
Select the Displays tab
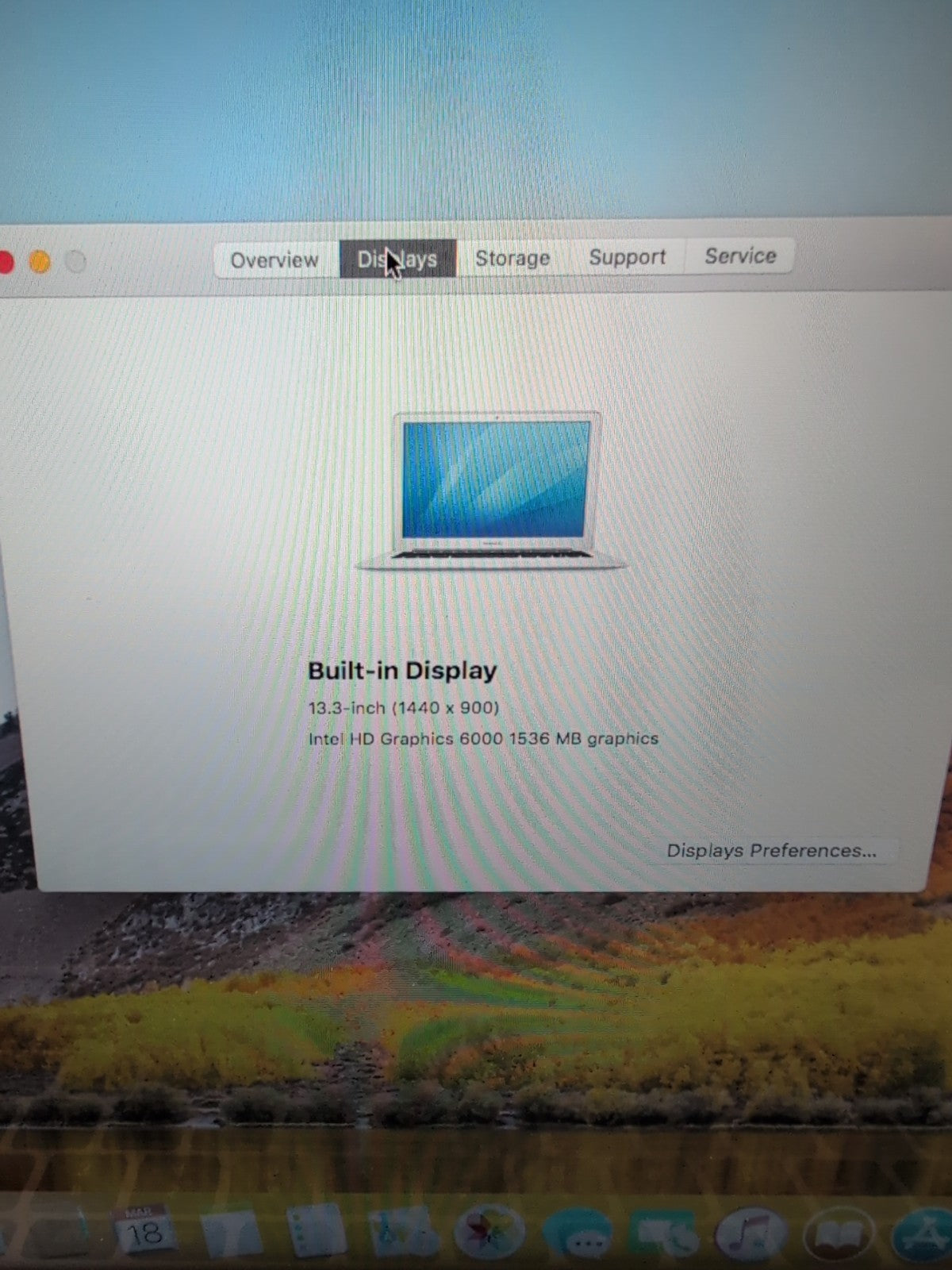[x=397, y=259]
